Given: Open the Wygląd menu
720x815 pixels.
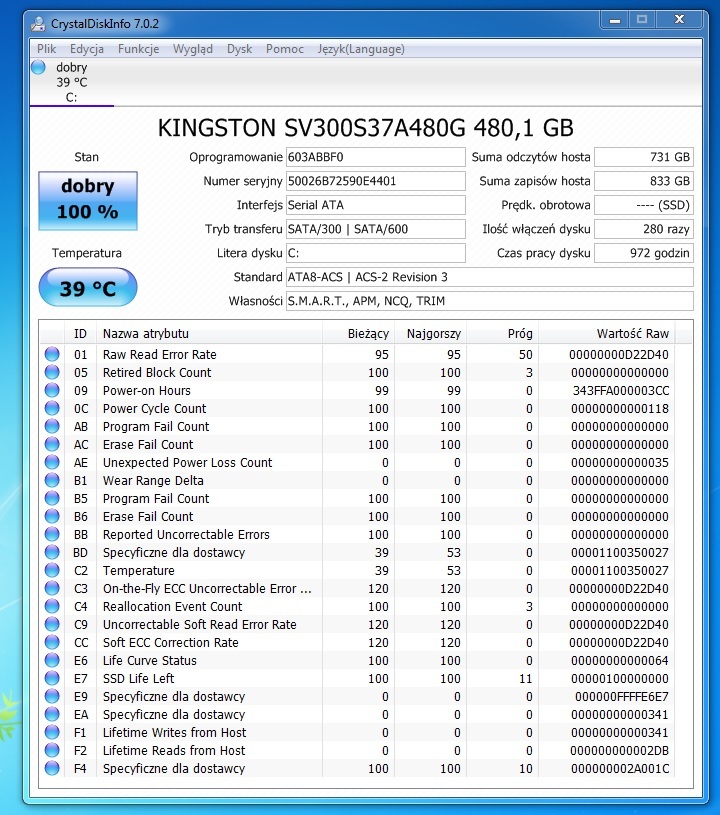Looking at the screenshot, I should point(193,49).
